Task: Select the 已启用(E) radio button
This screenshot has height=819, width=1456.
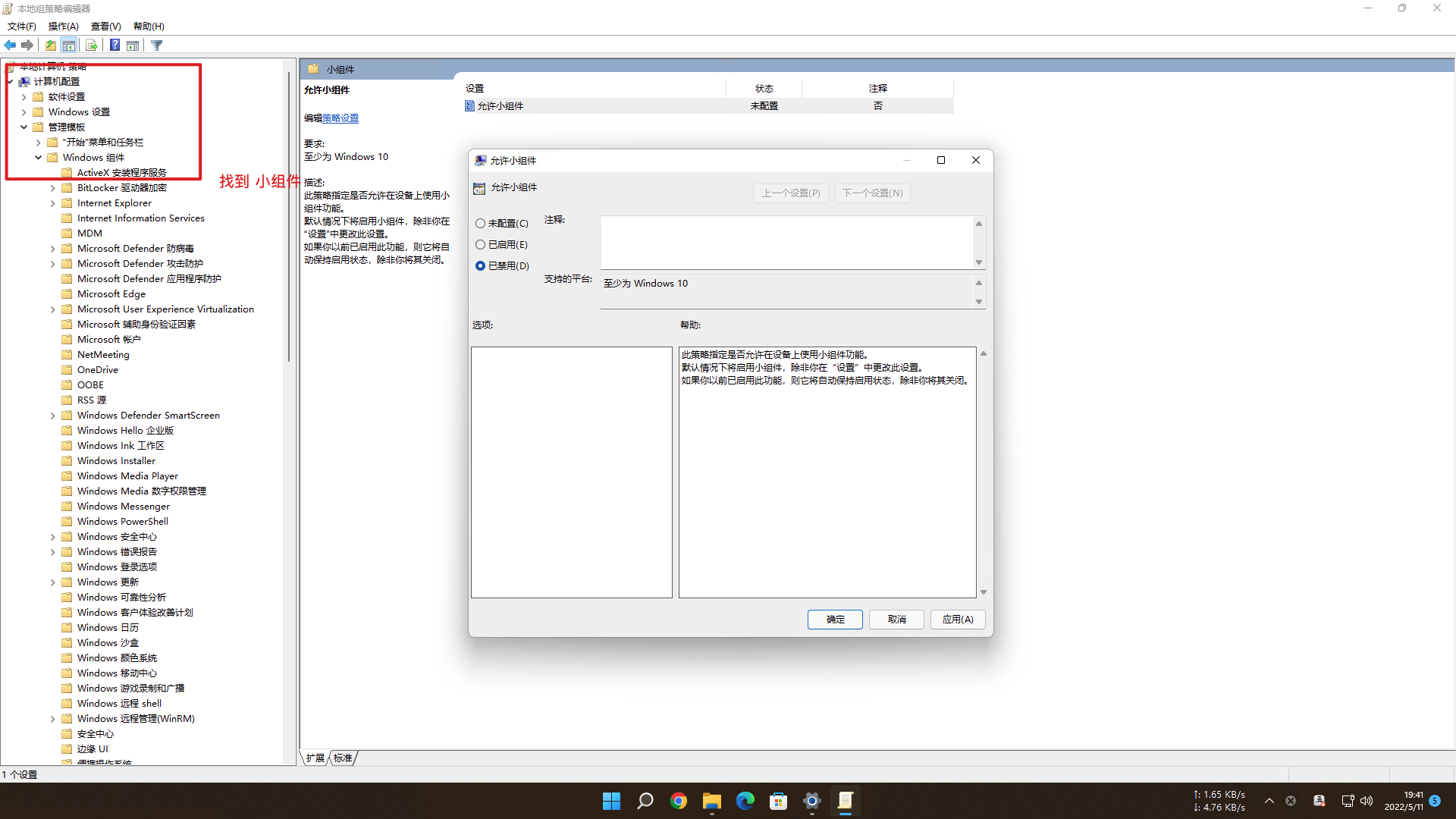Action: (x=480, y=245)
